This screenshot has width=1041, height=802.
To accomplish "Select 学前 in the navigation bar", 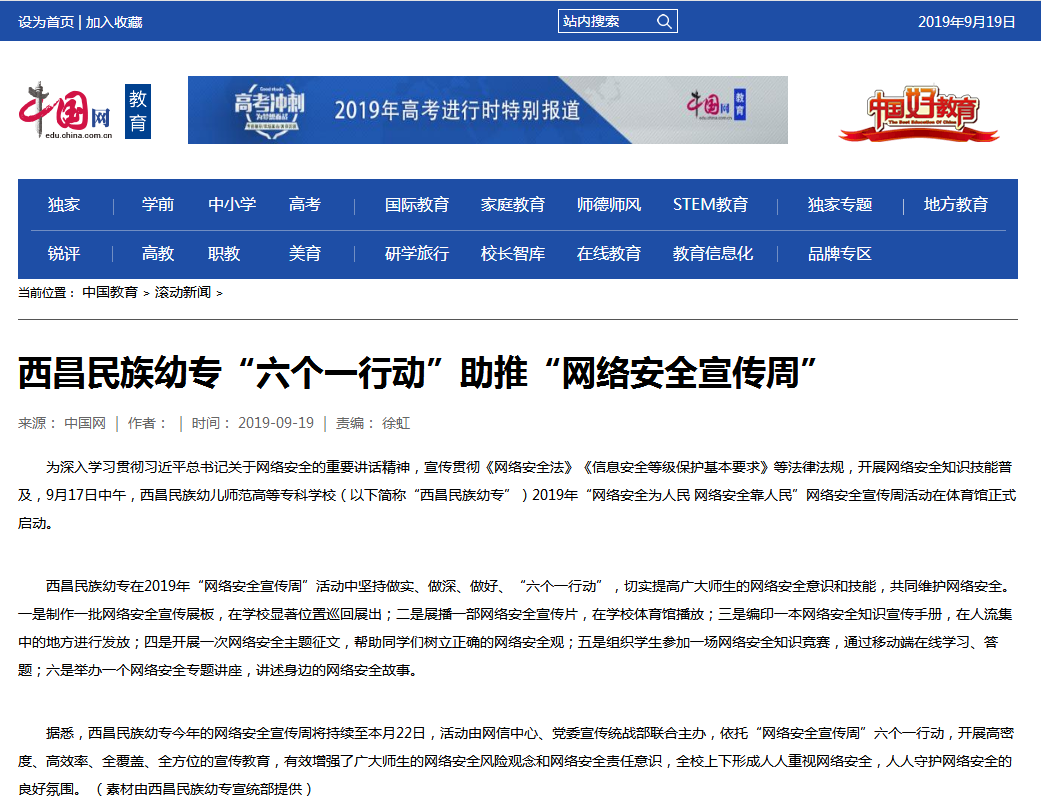I will point(158,205).
